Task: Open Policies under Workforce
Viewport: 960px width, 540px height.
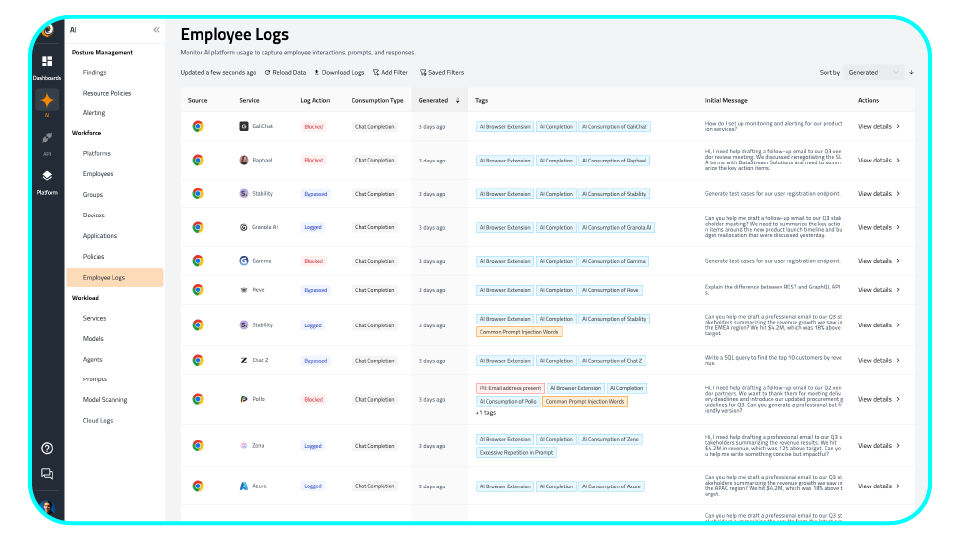Action: [94, 257]
